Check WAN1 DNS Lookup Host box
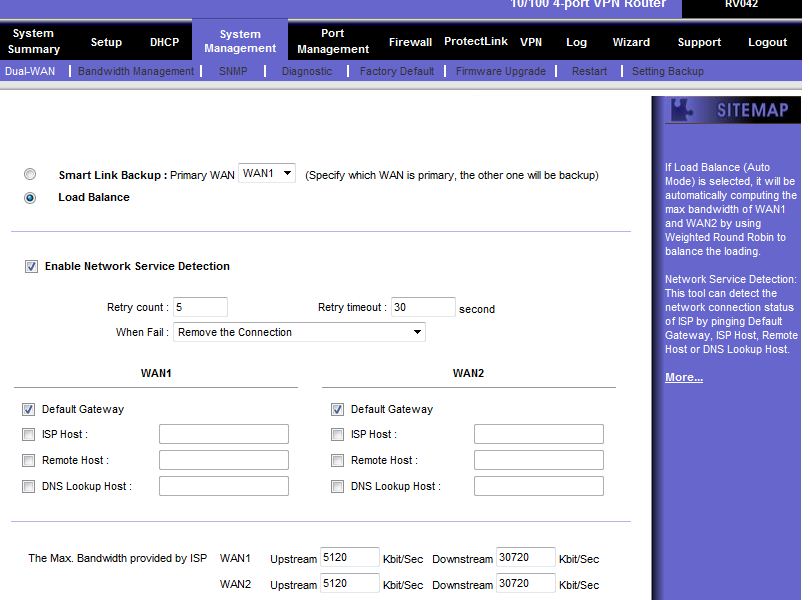This screenshot has width=810, height=600. 28,486
